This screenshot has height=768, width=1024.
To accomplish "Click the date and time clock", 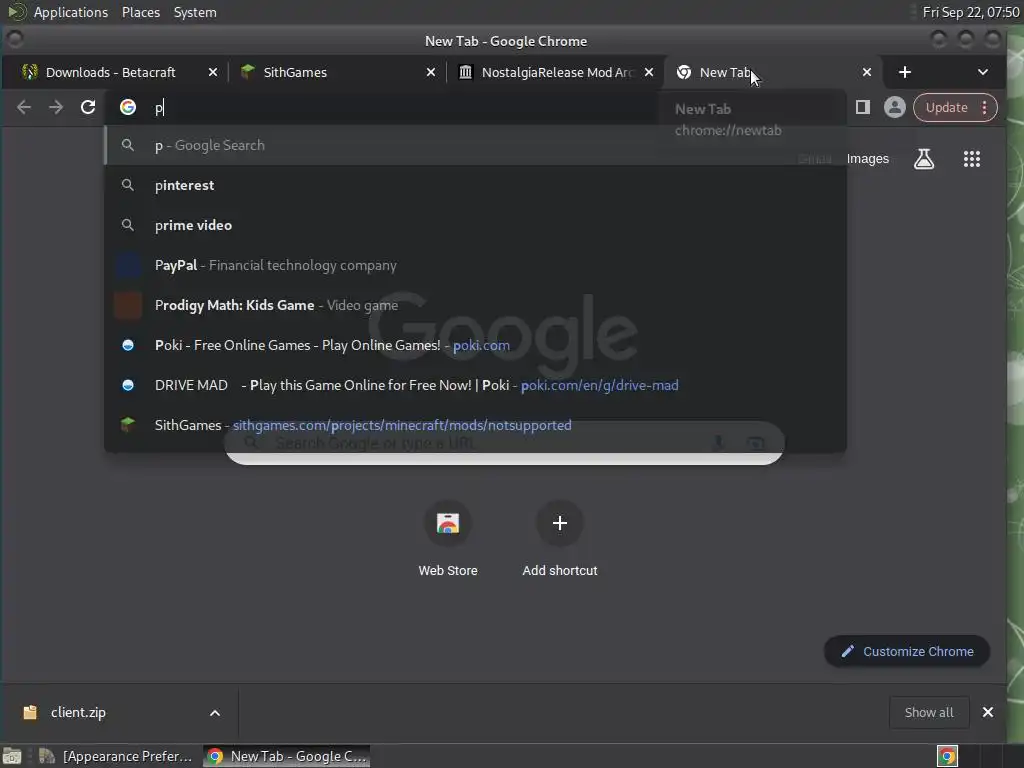I will pyautogui.click(x=970, y=12).
